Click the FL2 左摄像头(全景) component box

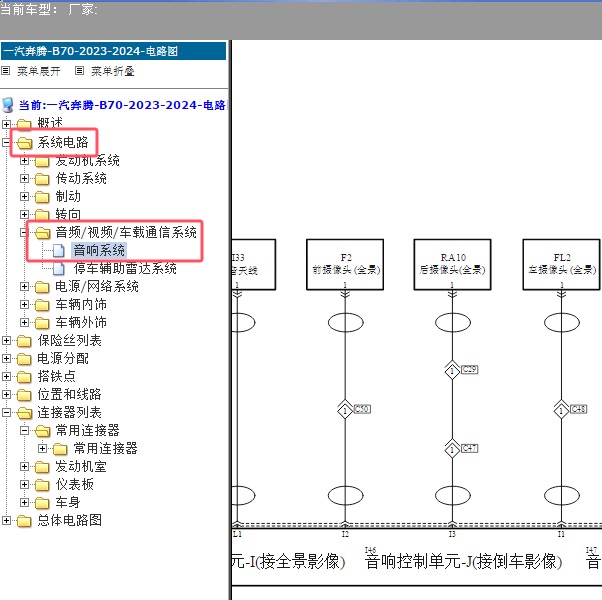click(561, 264)
